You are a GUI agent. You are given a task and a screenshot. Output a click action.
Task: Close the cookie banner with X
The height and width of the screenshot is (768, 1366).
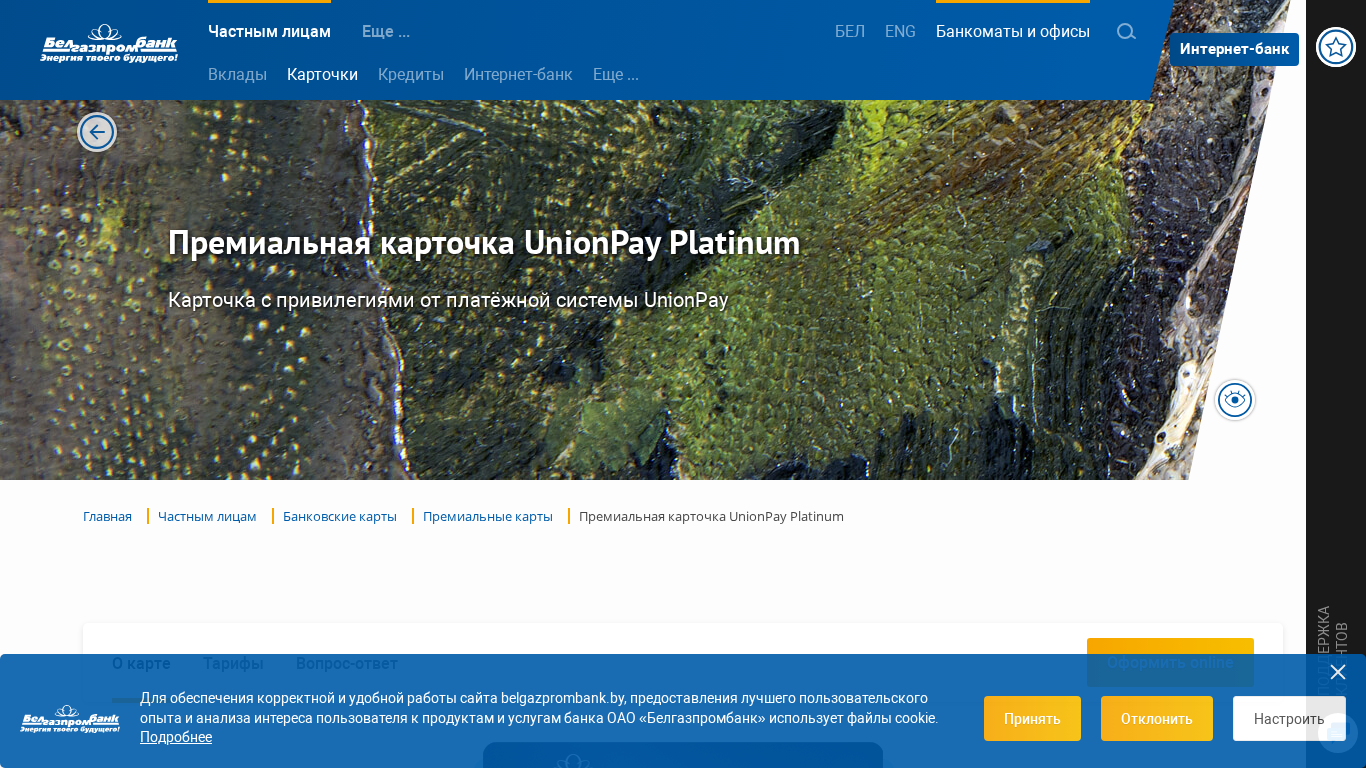click(x=1338, y=672)
